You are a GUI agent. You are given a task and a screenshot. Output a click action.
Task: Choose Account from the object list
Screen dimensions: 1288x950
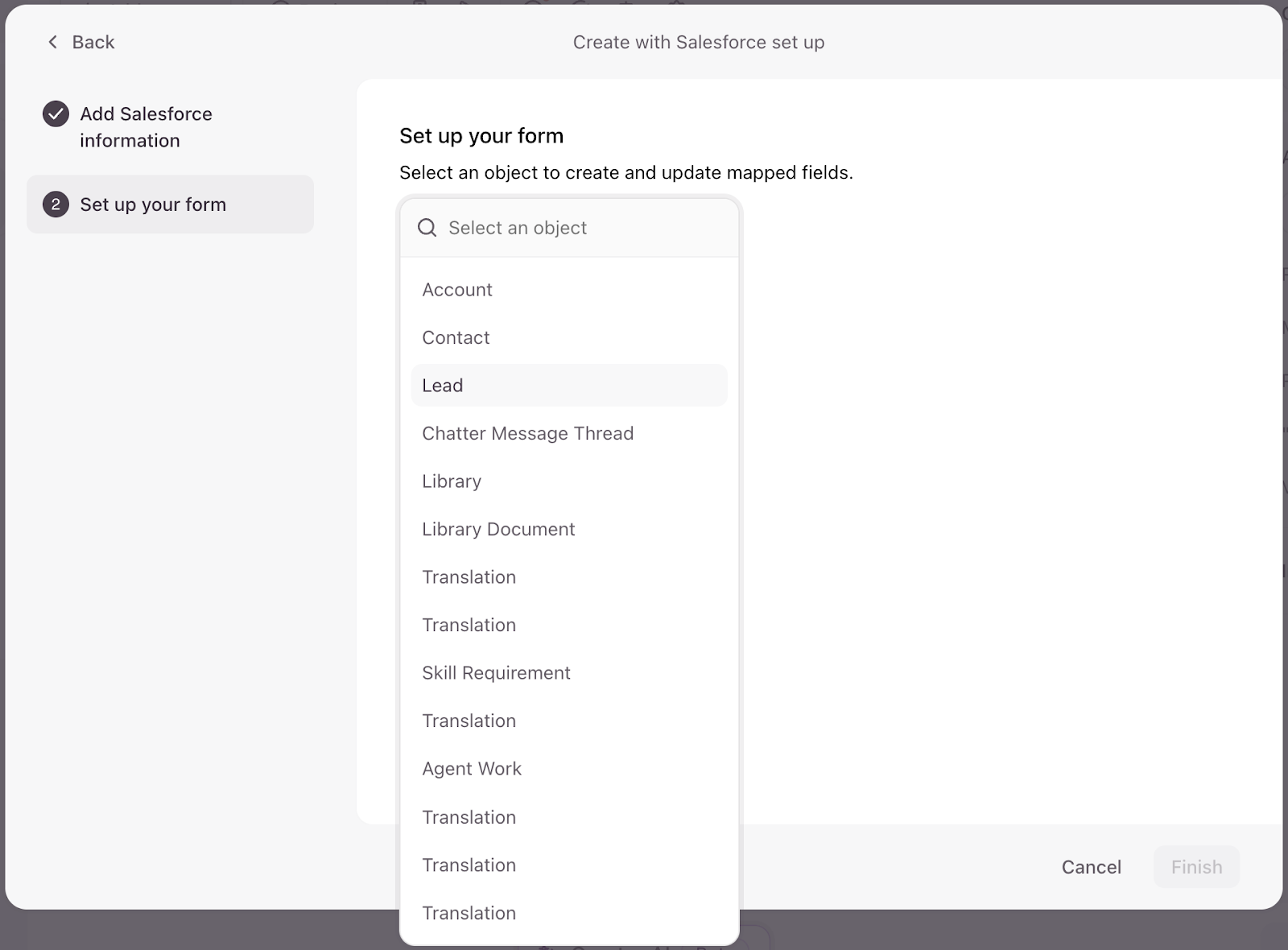(x=457, y=290)
